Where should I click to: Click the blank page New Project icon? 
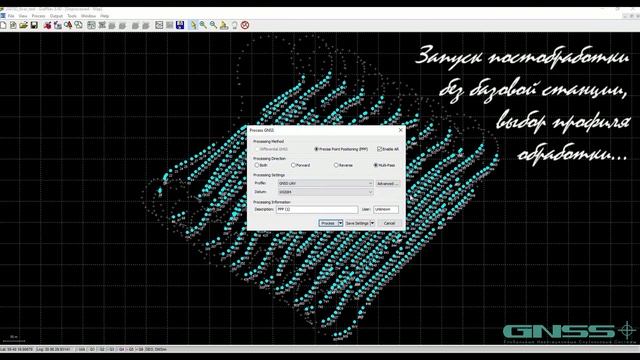3,25
